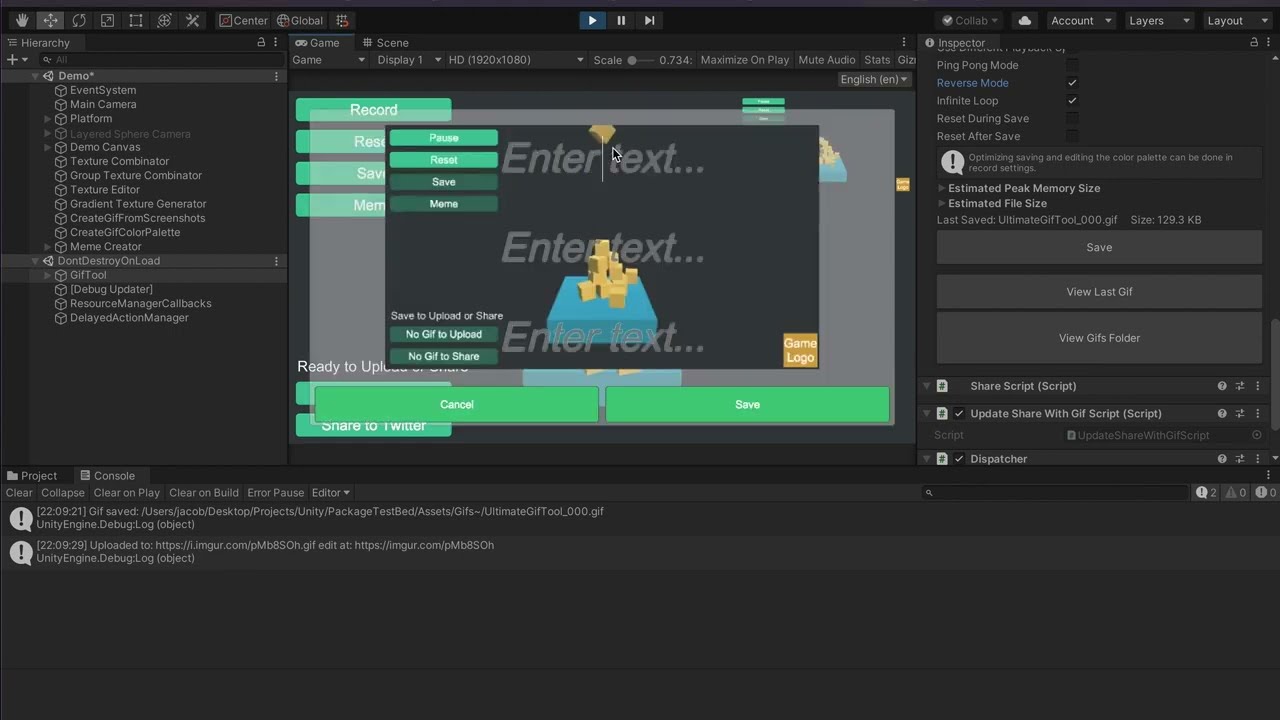Image resolution: width=1280 pixels, height=720 pixels.
Task: Select the Hand tool in toolbar
Action: tap(22, 20)
